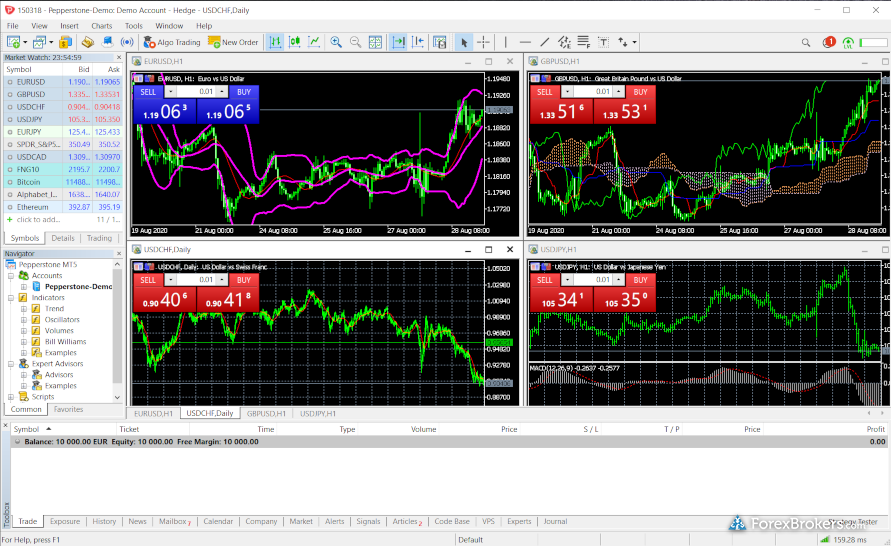Viewport: 891px width, 546px height.
Task: Increase volume on USDCHF one-click panel
Action: pyautogui.click(x=222, y=280)
